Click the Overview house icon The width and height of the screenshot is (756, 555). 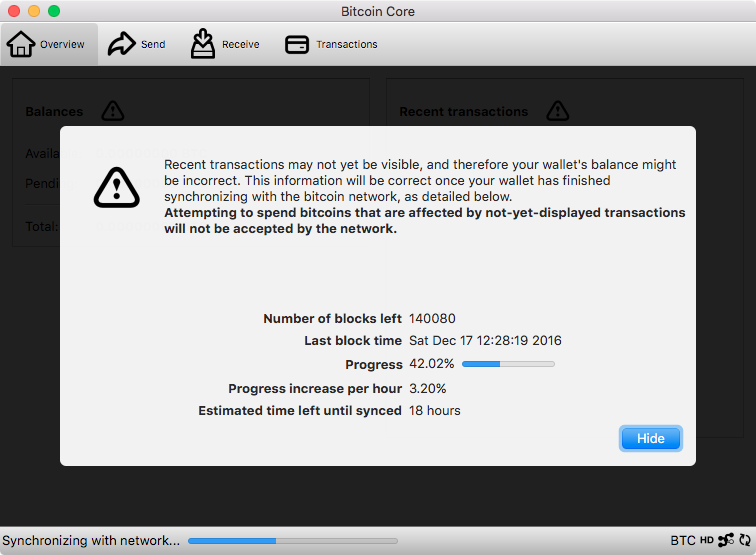click(x=21, y=44)
